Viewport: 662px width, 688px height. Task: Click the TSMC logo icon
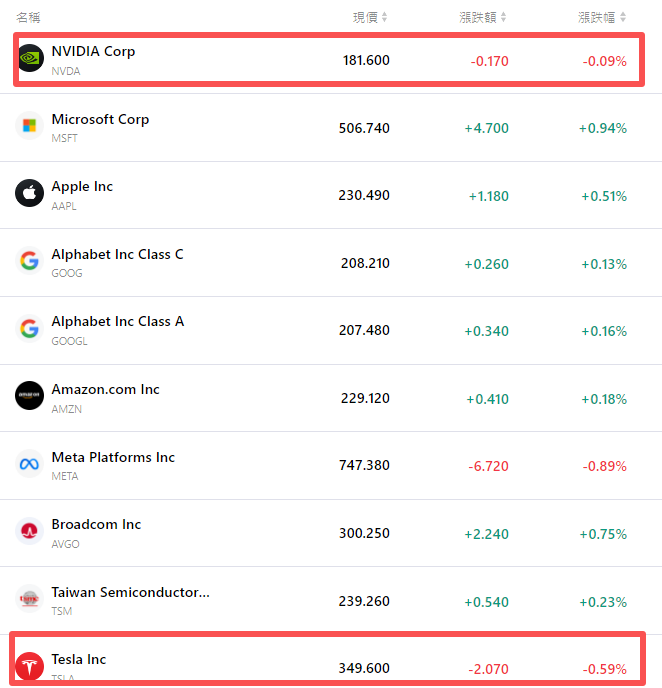[x=30, y=599]
